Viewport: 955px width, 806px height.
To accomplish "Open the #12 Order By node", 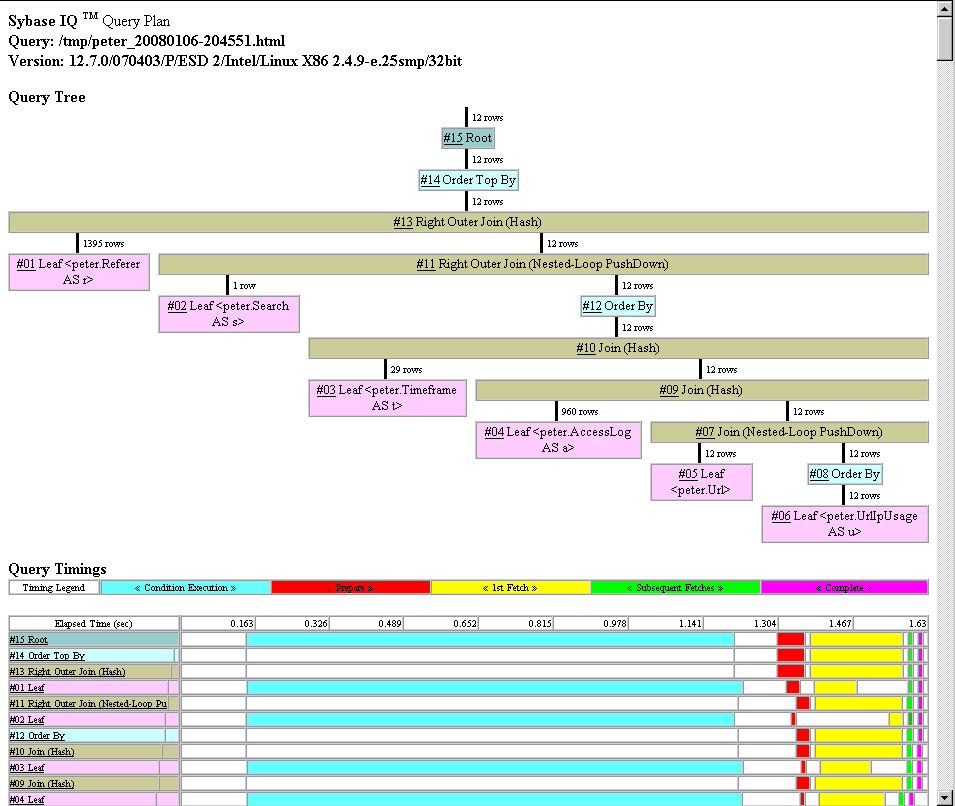I will (593, 306).
